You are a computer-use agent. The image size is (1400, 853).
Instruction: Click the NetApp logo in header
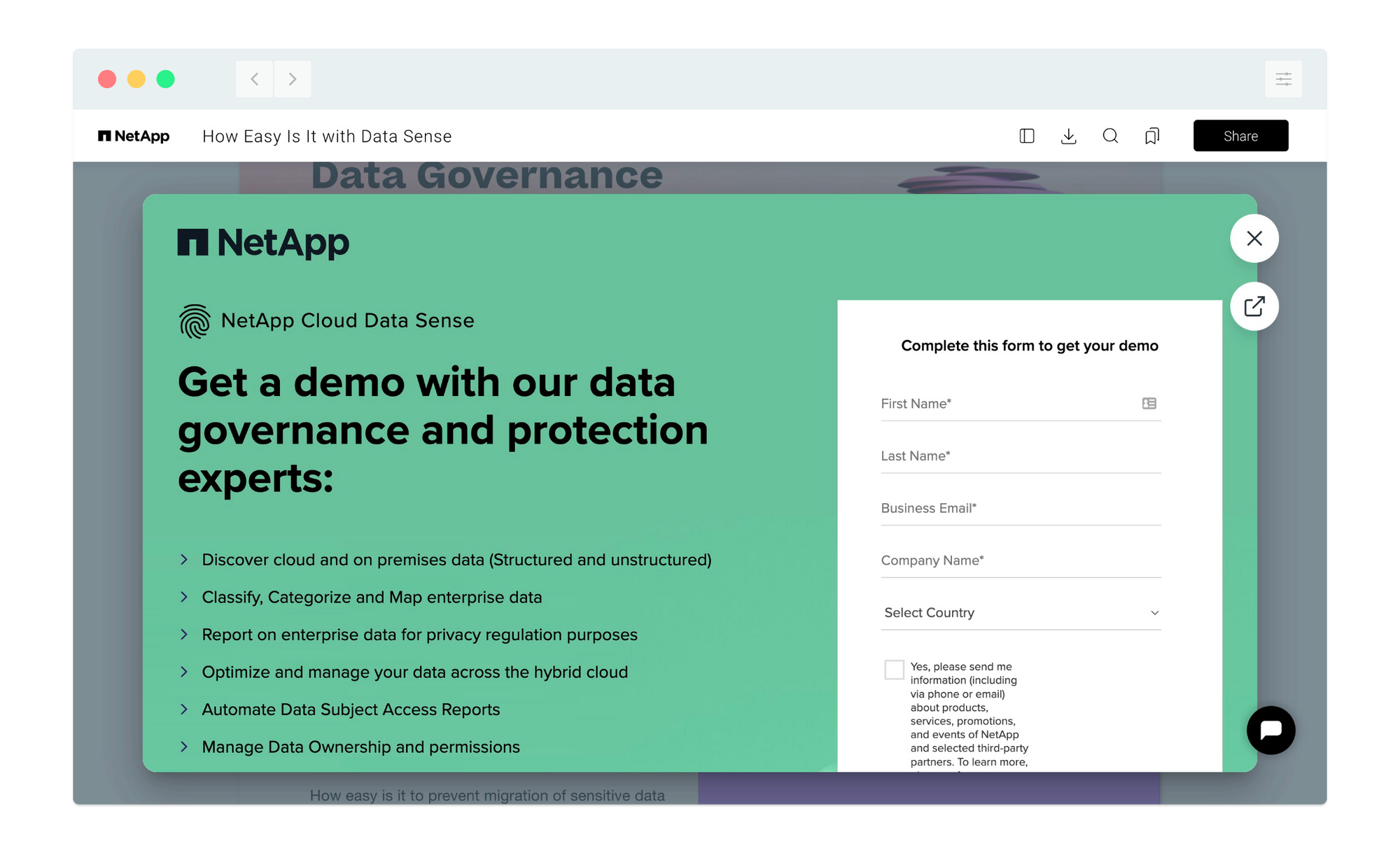[x=134, y=136]
